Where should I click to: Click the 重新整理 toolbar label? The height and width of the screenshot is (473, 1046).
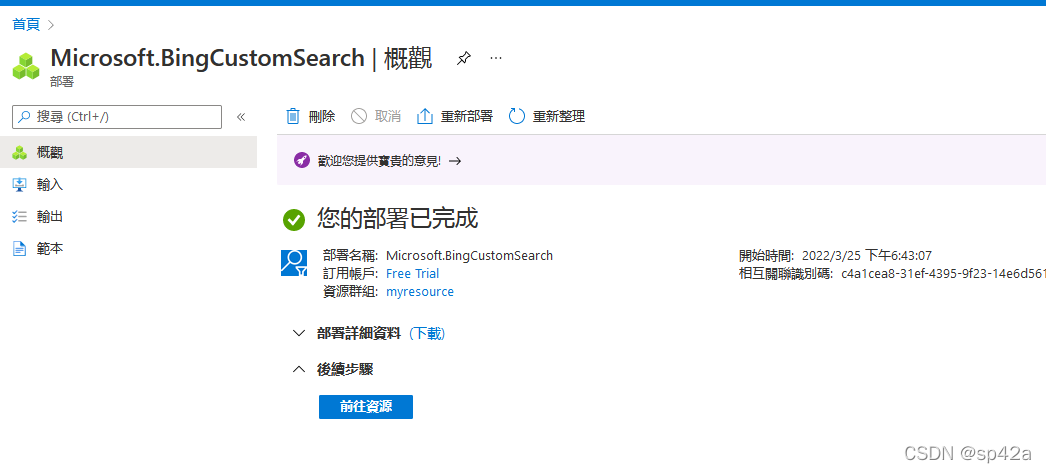point(559,116)
